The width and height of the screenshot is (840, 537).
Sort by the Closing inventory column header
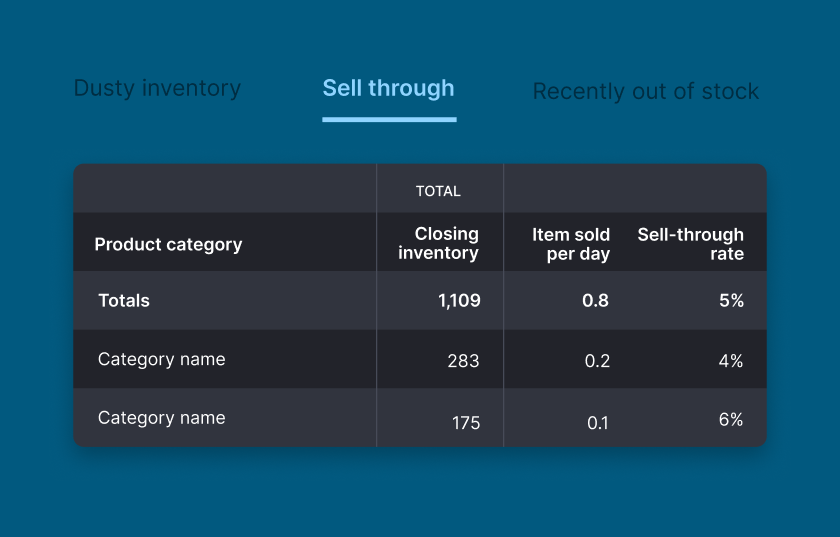pos(439,243)
